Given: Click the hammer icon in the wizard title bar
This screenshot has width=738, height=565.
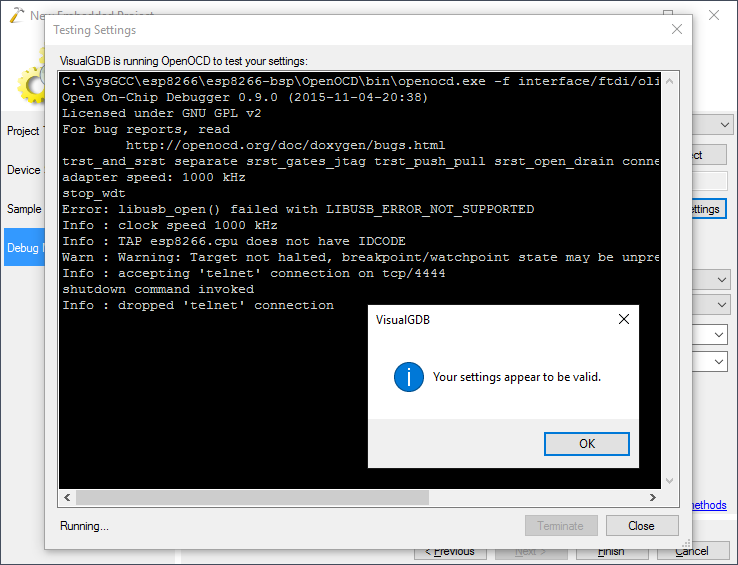Looking at the screenshot, I should [16, 15].
